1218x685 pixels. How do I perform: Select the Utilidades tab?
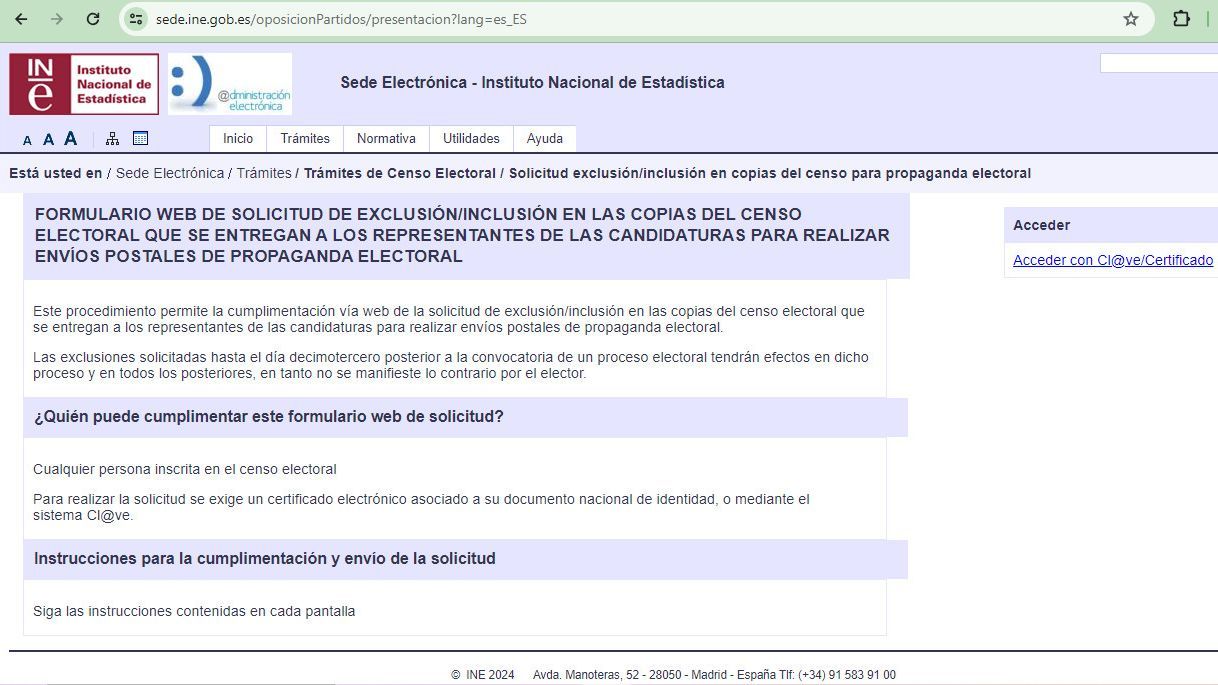coord(471,138)
